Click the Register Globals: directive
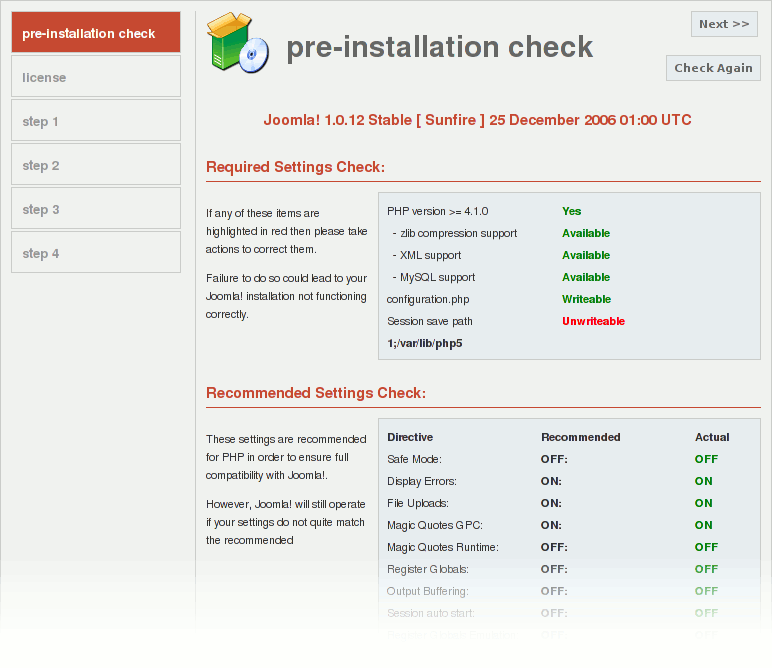Viewport: 772px width, 668px height. click(x=428, y=570)
